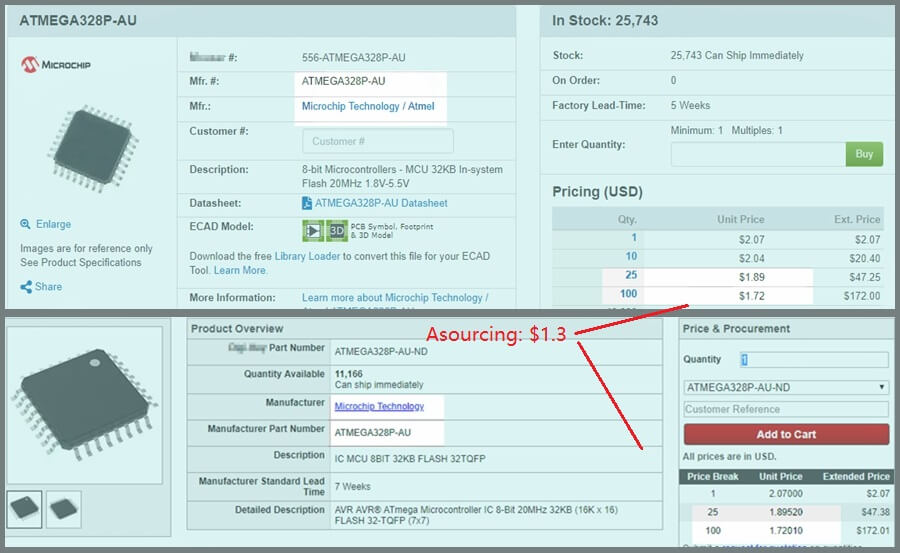Click the Enter Quantity input field

pyautogui.click(x=758, y=154)
